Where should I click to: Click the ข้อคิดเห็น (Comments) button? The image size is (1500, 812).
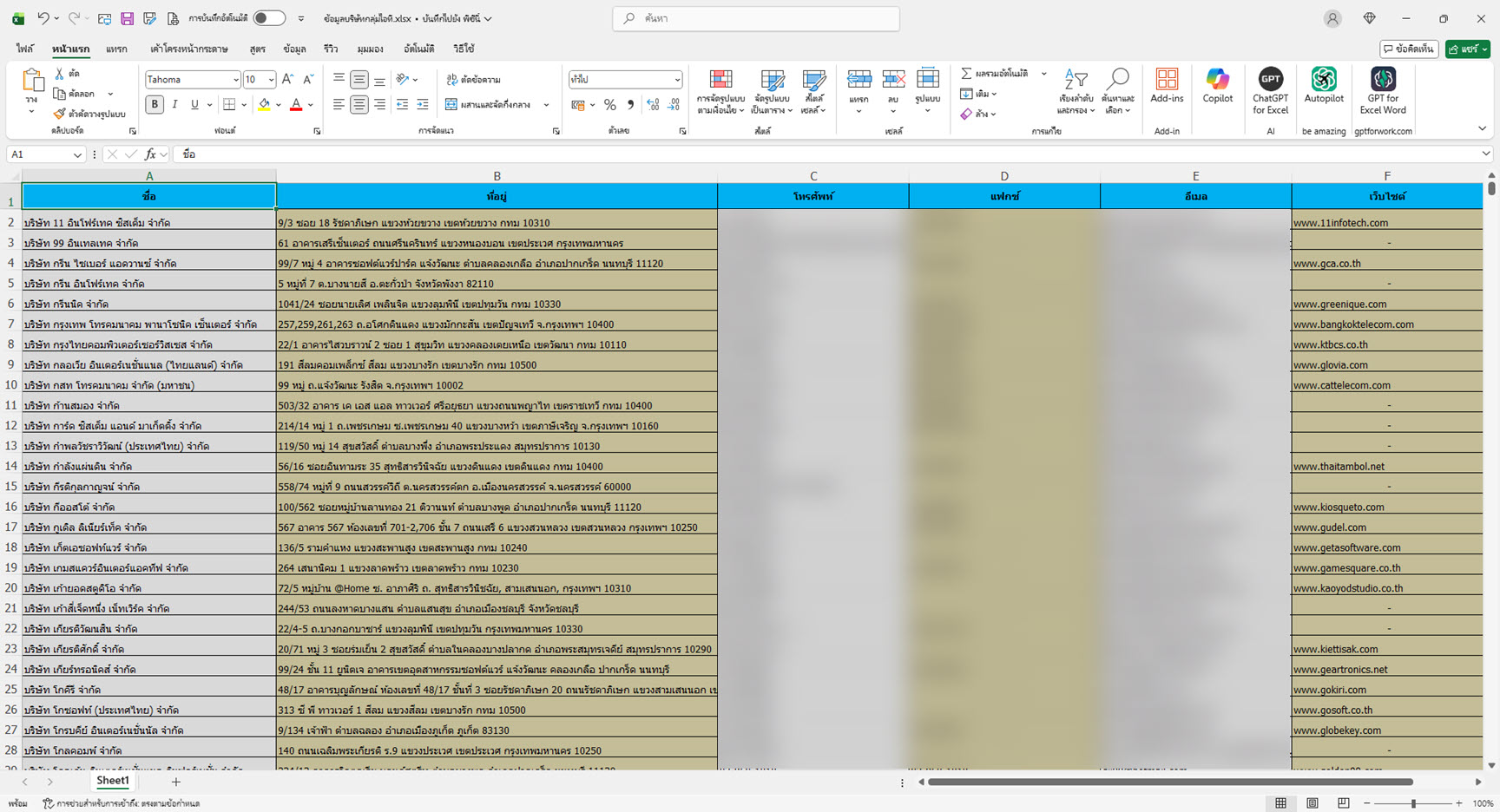pos(1408,49)
